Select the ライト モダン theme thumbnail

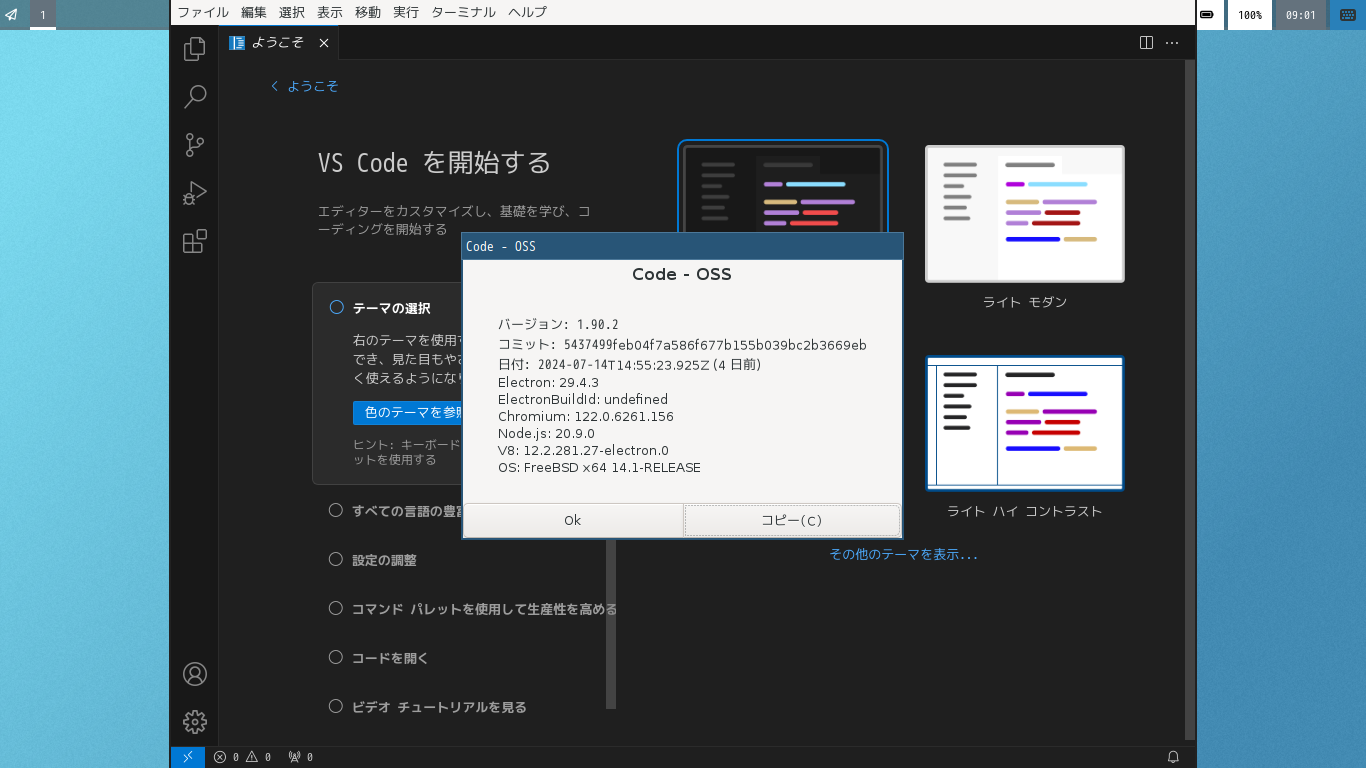click(x=1025, y=214)
